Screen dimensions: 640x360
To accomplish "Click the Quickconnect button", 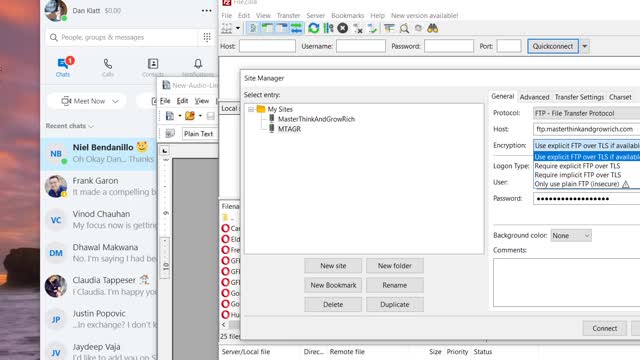I will 553,46.
